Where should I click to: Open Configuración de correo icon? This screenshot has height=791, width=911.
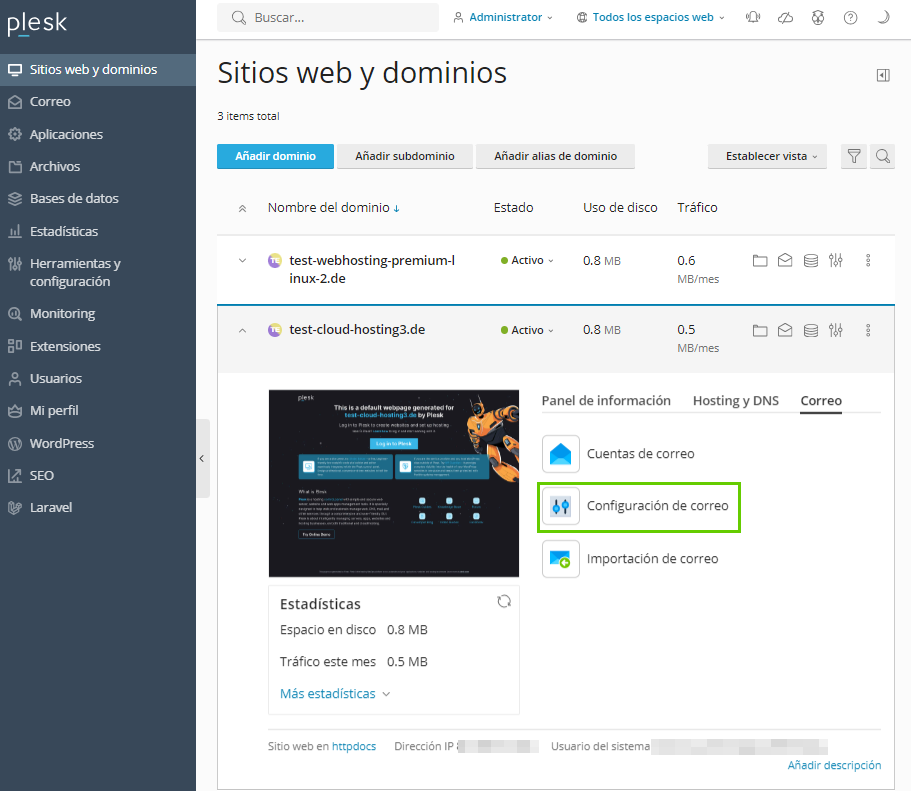pyautogui.click(x=560, y=507)
